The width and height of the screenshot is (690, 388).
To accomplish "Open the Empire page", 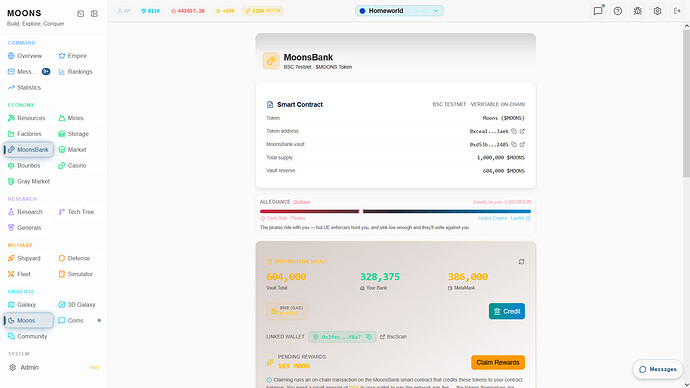I will (73, 56).
